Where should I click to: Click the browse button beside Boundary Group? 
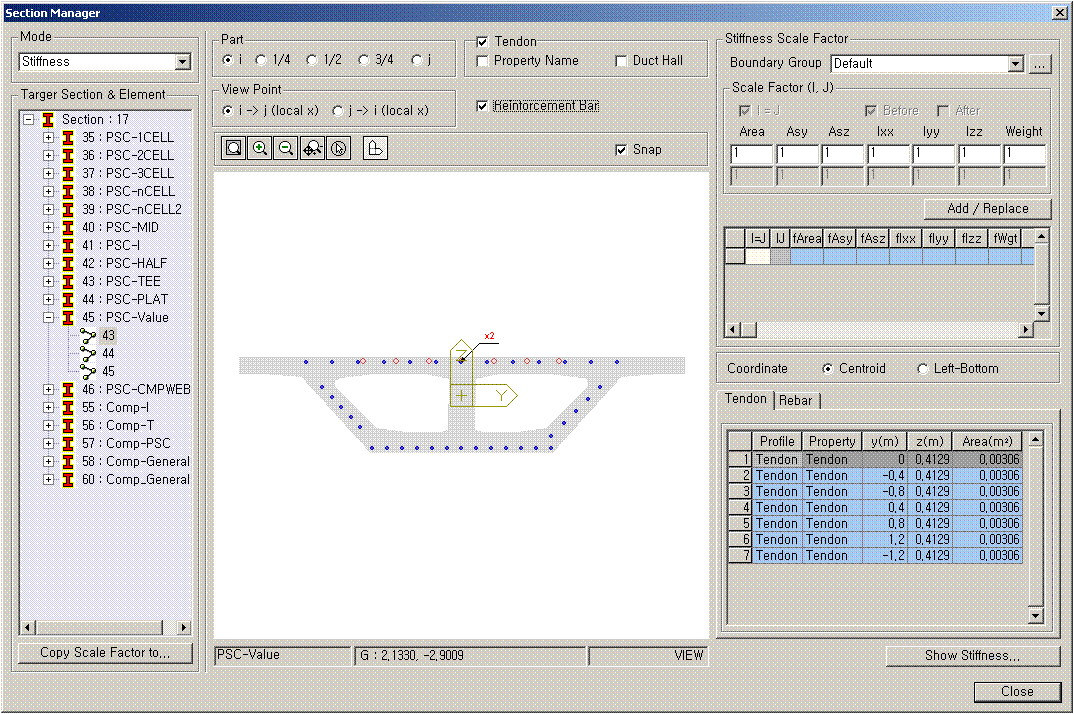(x=1040, y=63)
